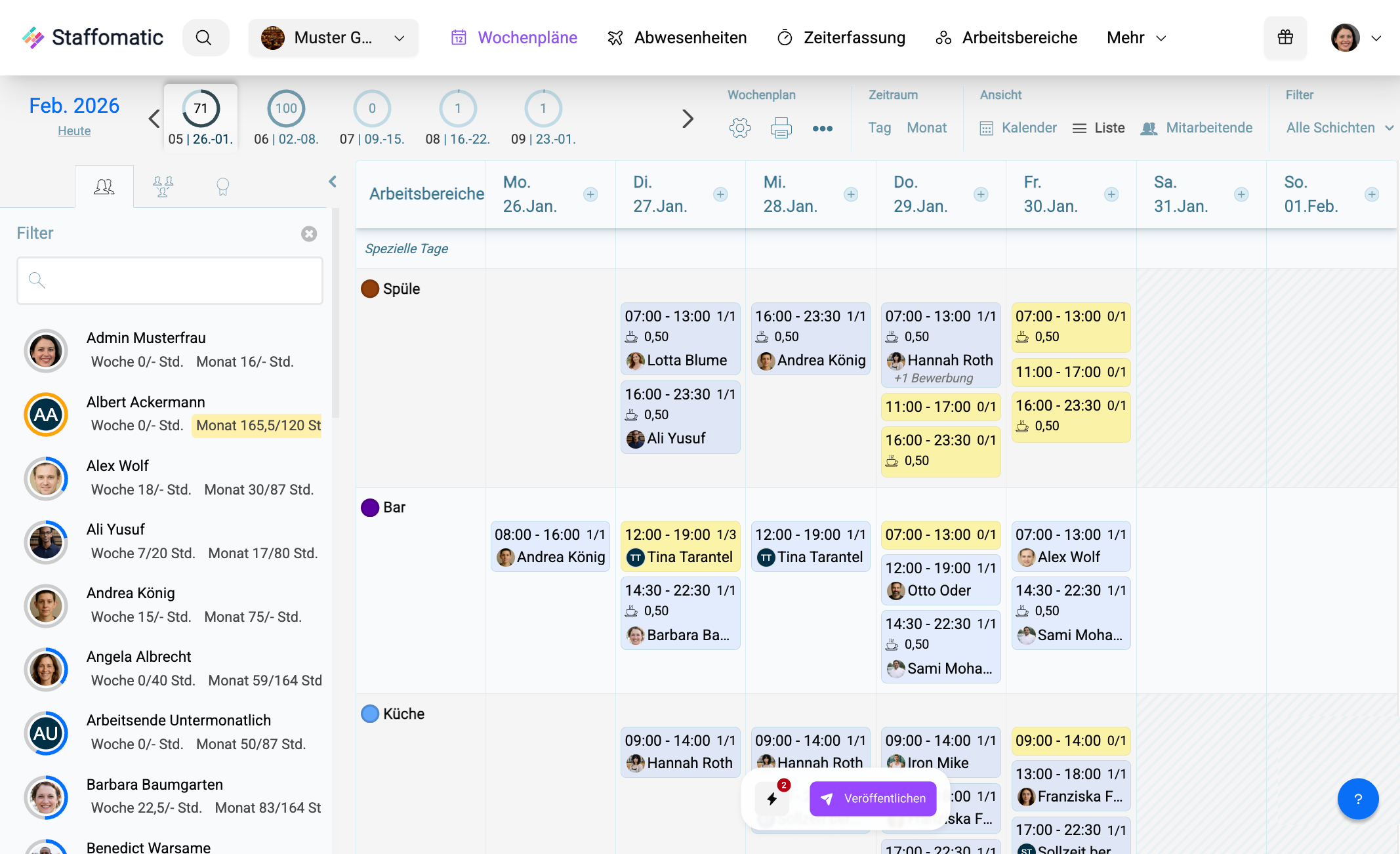Clear filter with the X icon
Image resolution: width=1400 pixels, height=854 pixels.
point(309,234)
